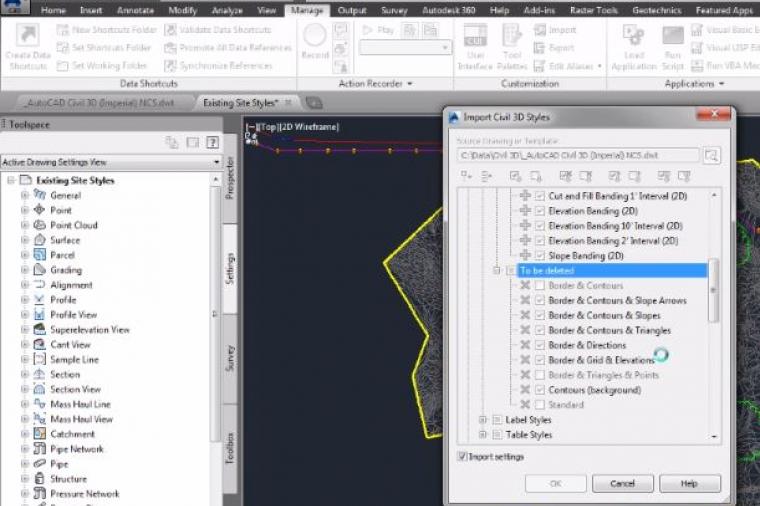Expand Table Styles in Import dialog

coord(482,435)
